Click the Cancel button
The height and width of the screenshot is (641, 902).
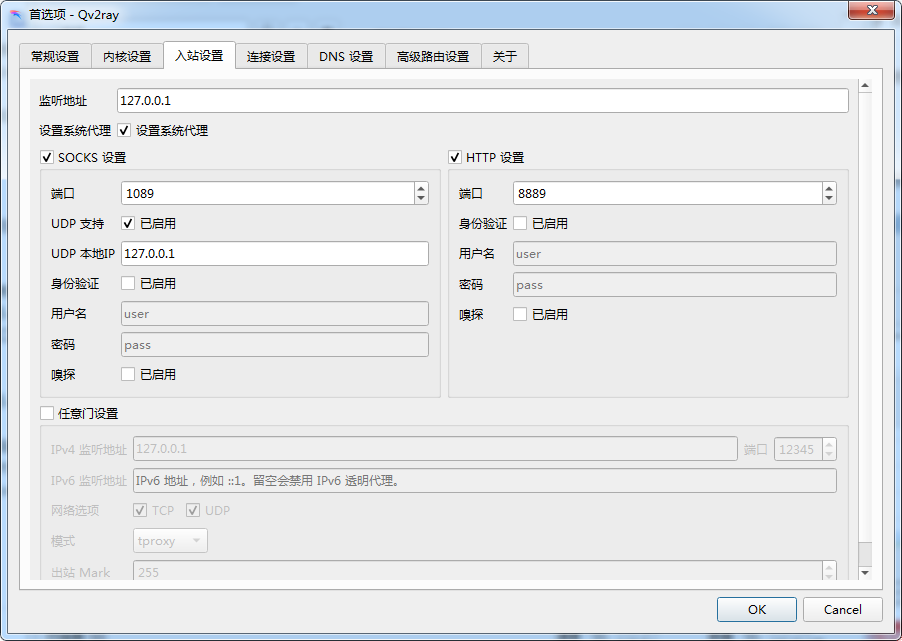coord(843,609)
